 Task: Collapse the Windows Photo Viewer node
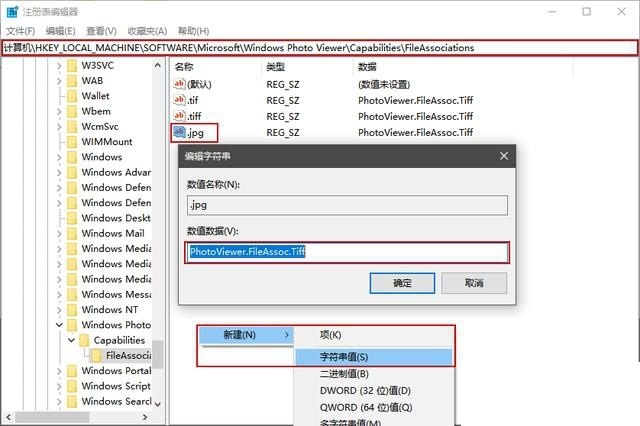[59, 325]
